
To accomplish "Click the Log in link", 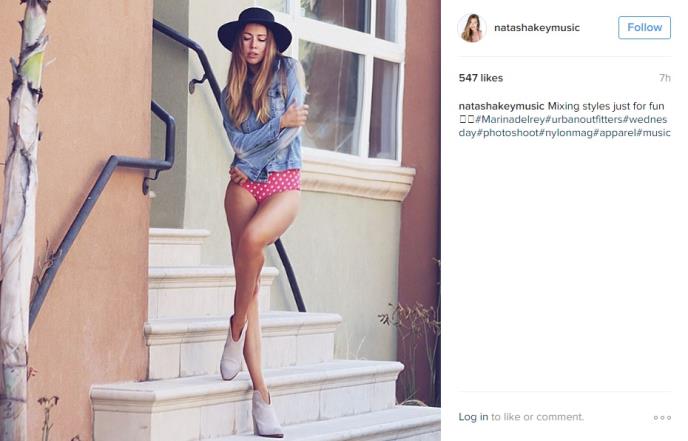I will [x=473, y=417].
